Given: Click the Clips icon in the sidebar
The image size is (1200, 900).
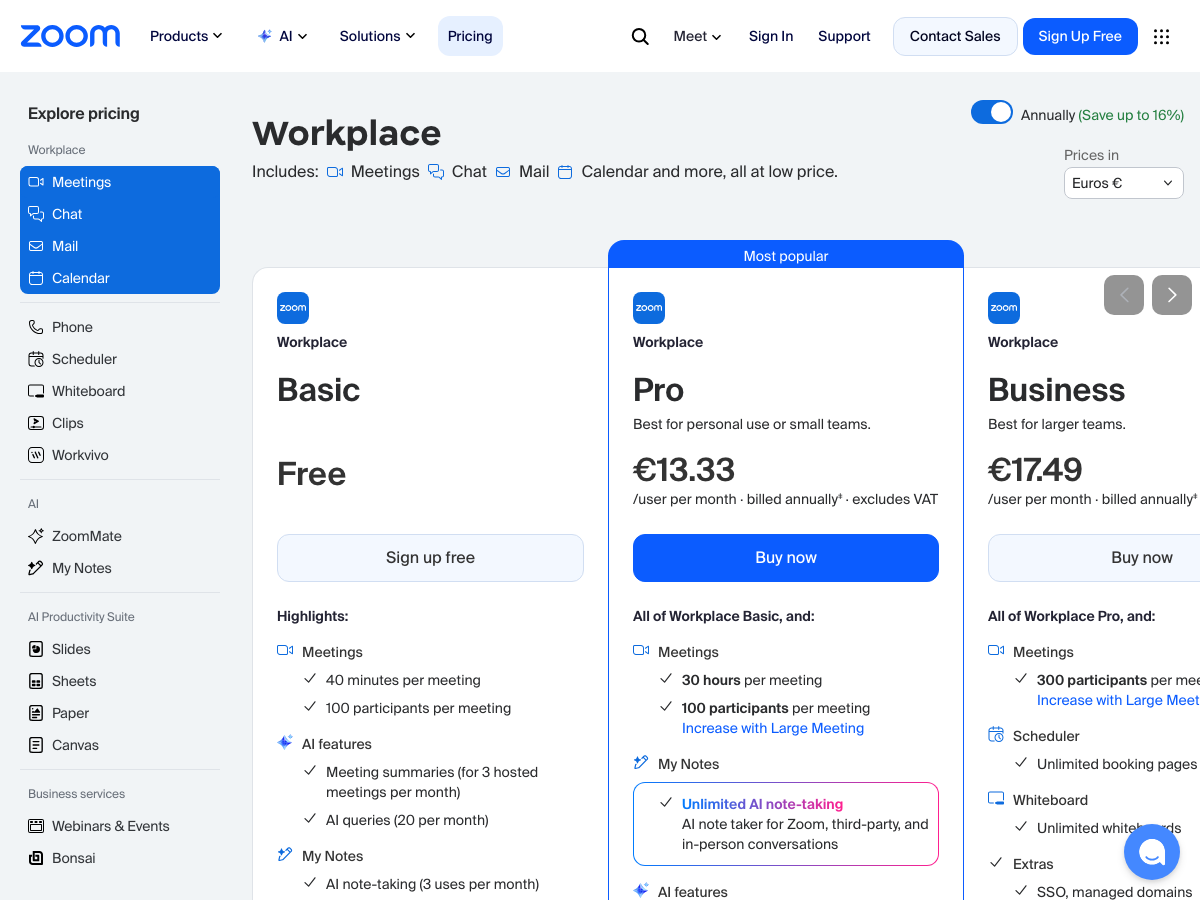Looking at the screenshot, I should point(36,423).
